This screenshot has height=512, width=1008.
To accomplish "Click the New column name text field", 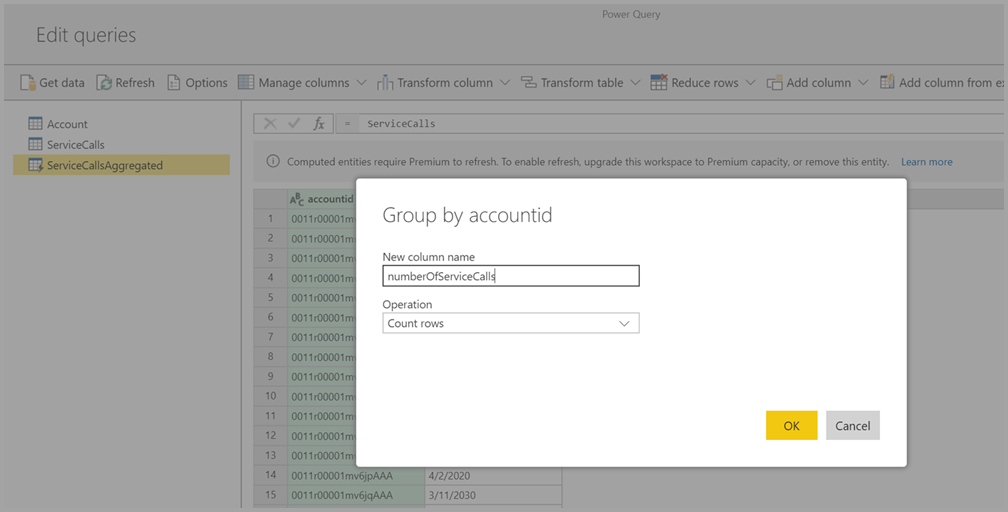I will pyautogui.click(x=510, y=276).
